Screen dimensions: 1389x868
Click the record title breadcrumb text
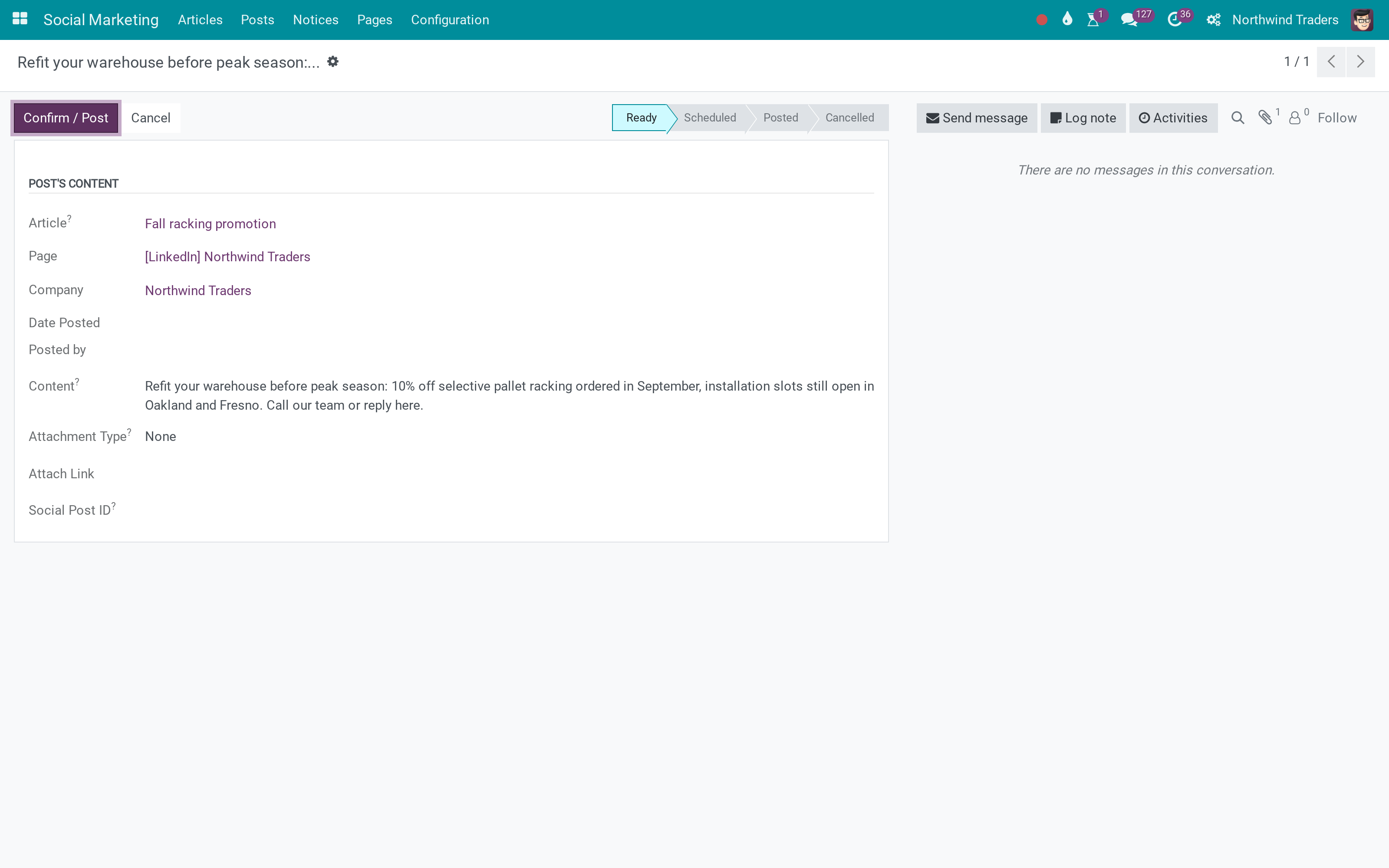[168, 62]
